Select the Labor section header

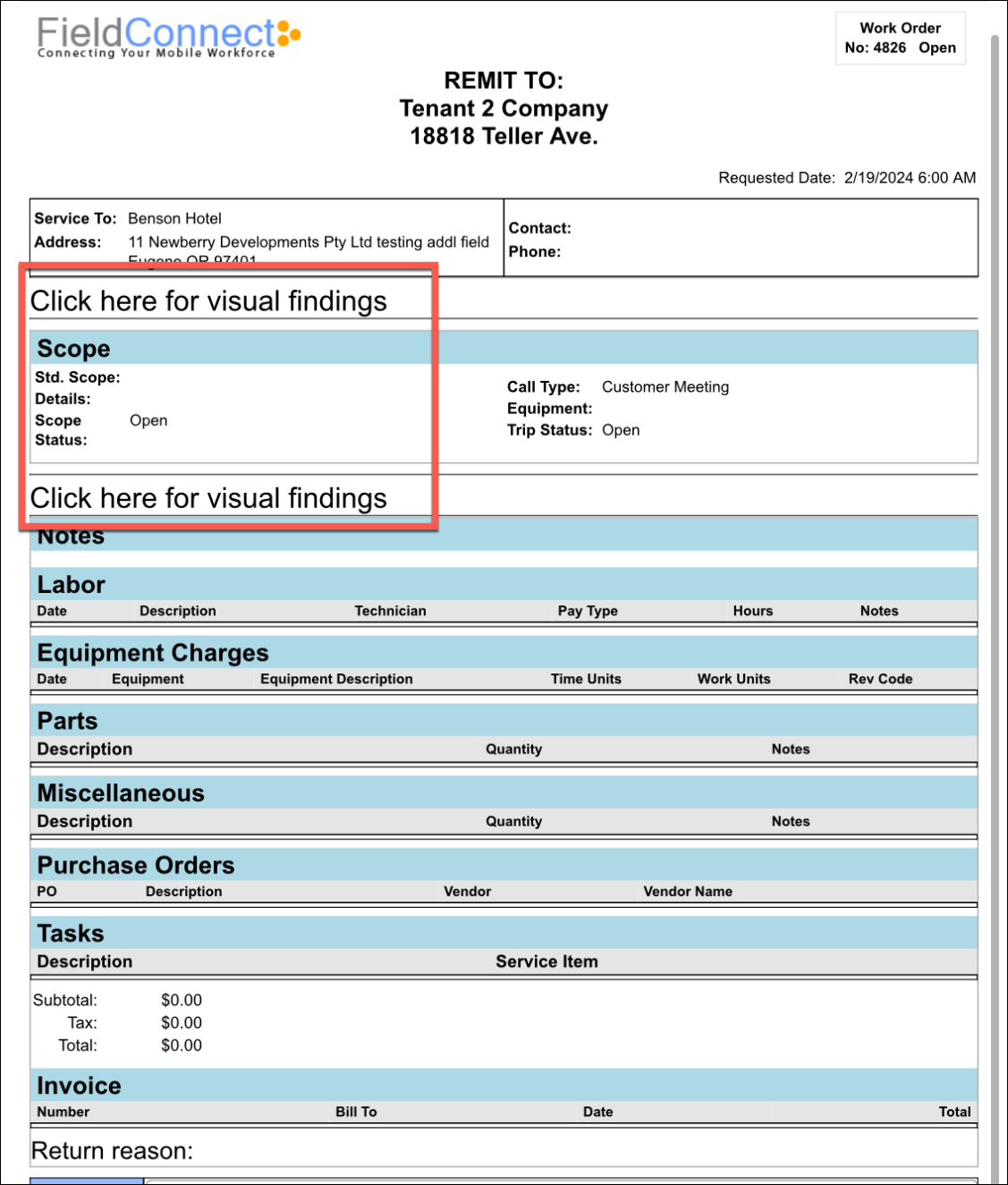tap(71, 585)
